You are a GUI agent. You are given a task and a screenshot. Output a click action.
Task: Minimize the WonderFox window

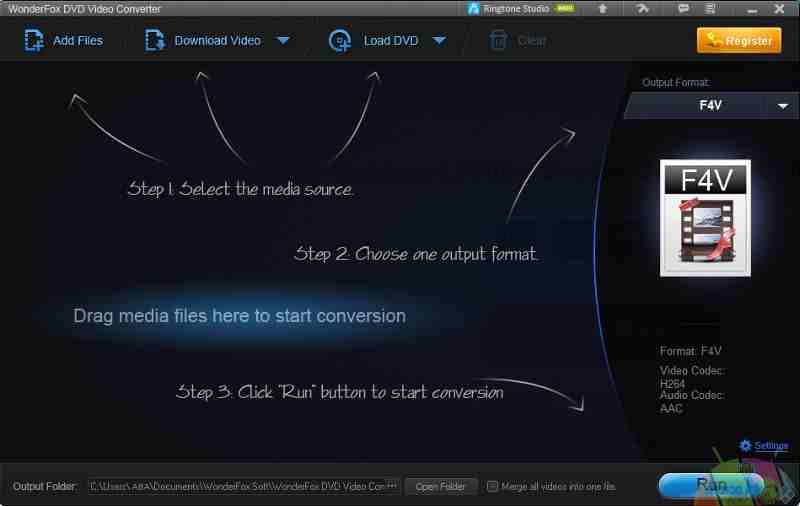[752, 9]
